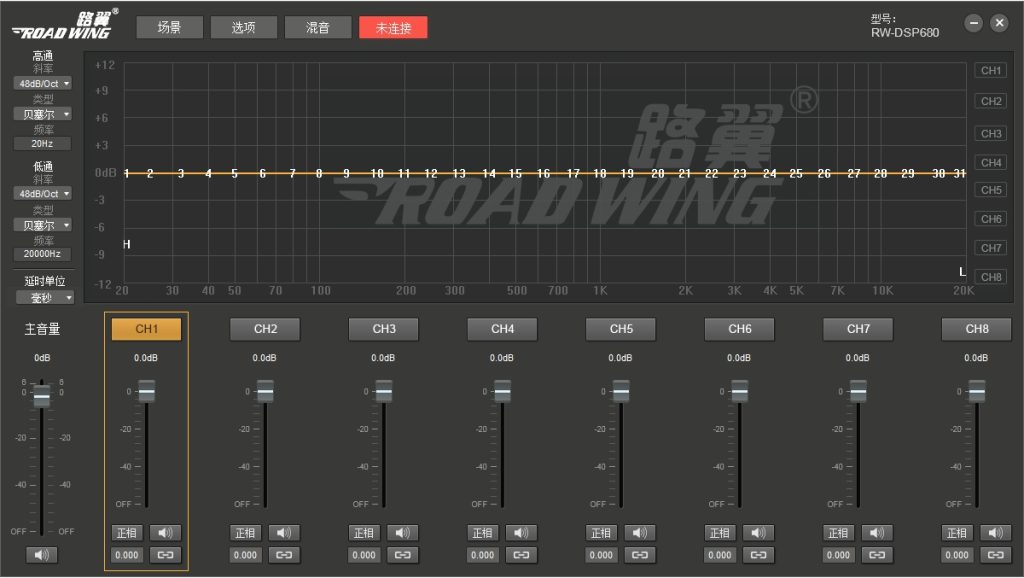Click the low-pass frequency 20000Hz field
The height and width of the screenshot is (578, 1024).
pos(42,254)
